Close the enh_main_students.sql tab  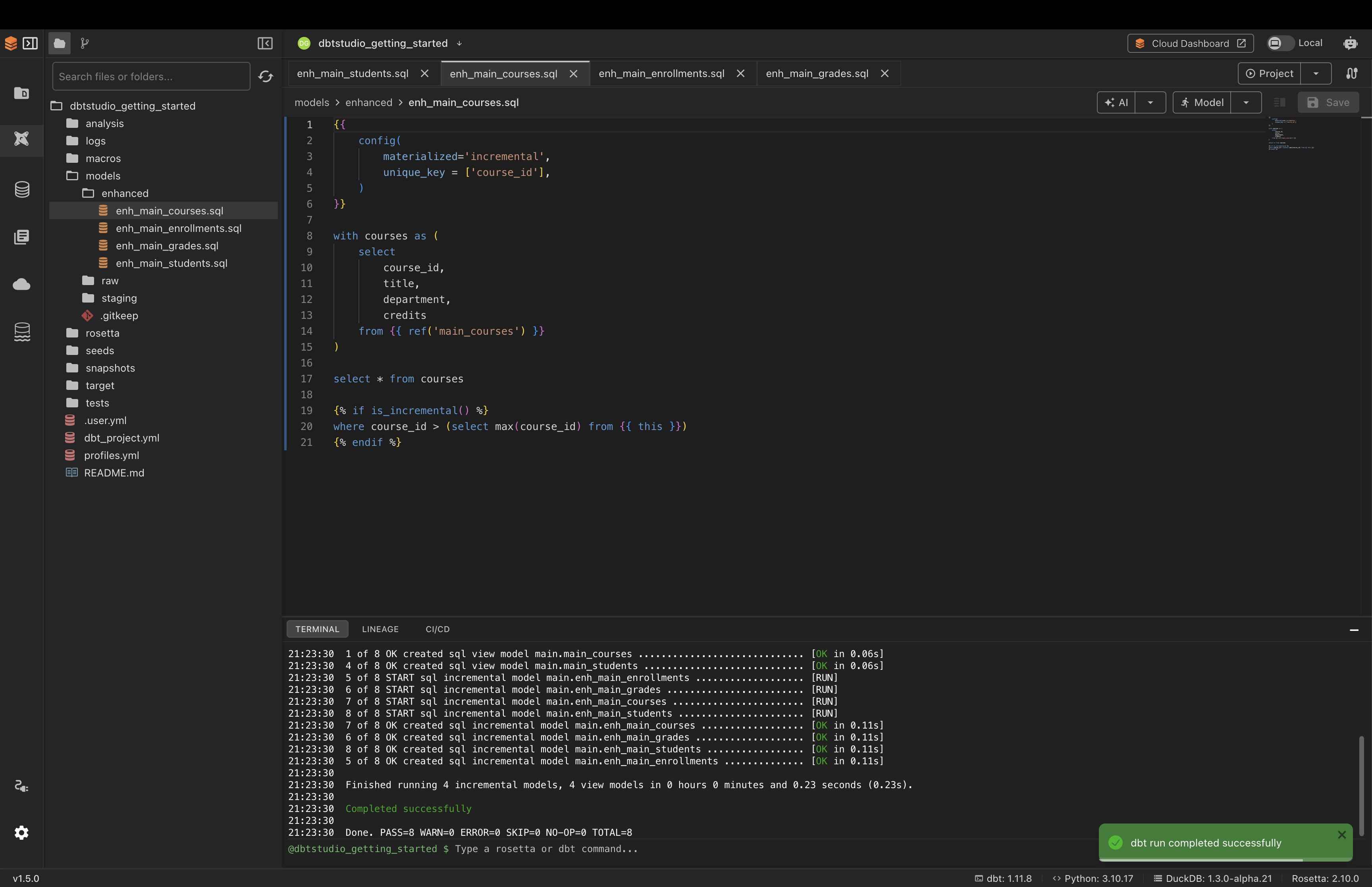[424, 74]
